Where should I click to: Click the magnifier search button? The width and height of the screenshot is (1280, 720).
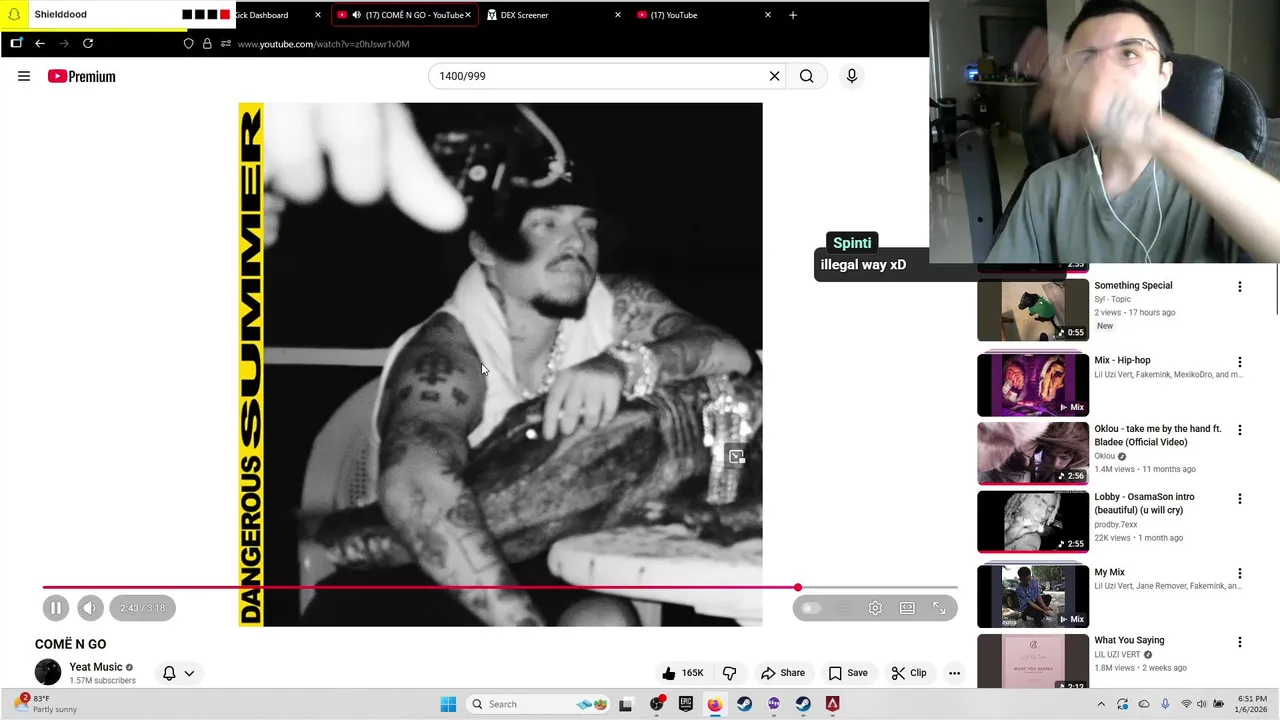pyautogui.click(x=806, y=76)
